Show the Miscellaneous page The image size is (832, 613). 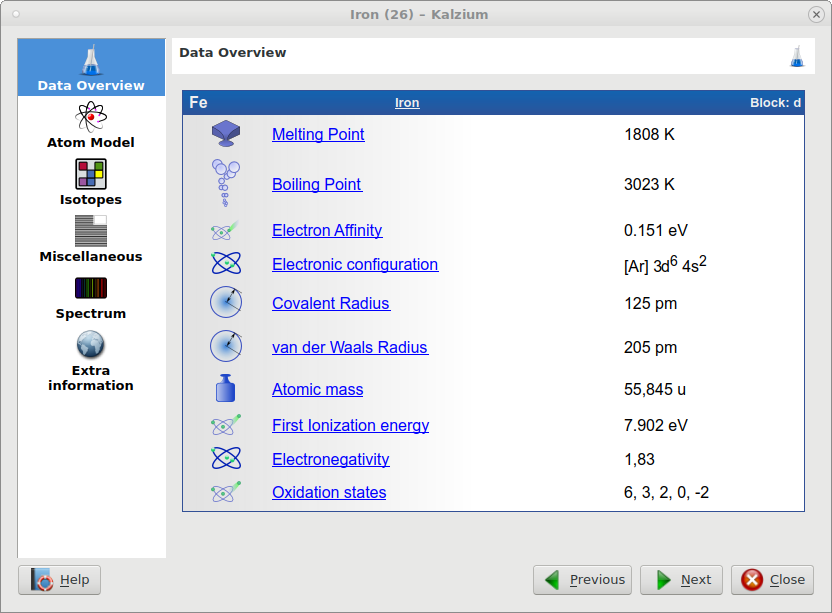point(91,239)
